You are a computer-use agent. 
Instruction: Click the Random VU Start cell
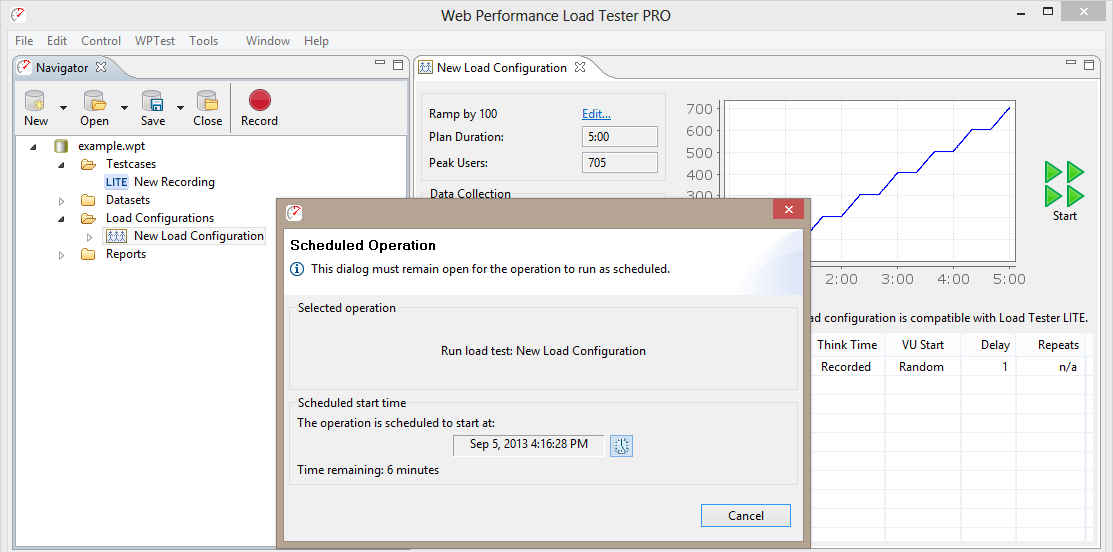tap(921, 367)
